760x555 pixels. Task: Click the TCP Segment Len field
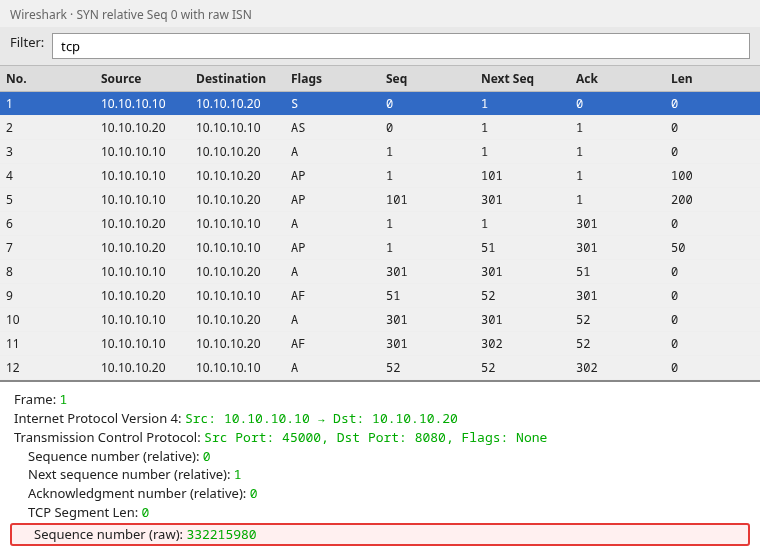click(88, 513)
